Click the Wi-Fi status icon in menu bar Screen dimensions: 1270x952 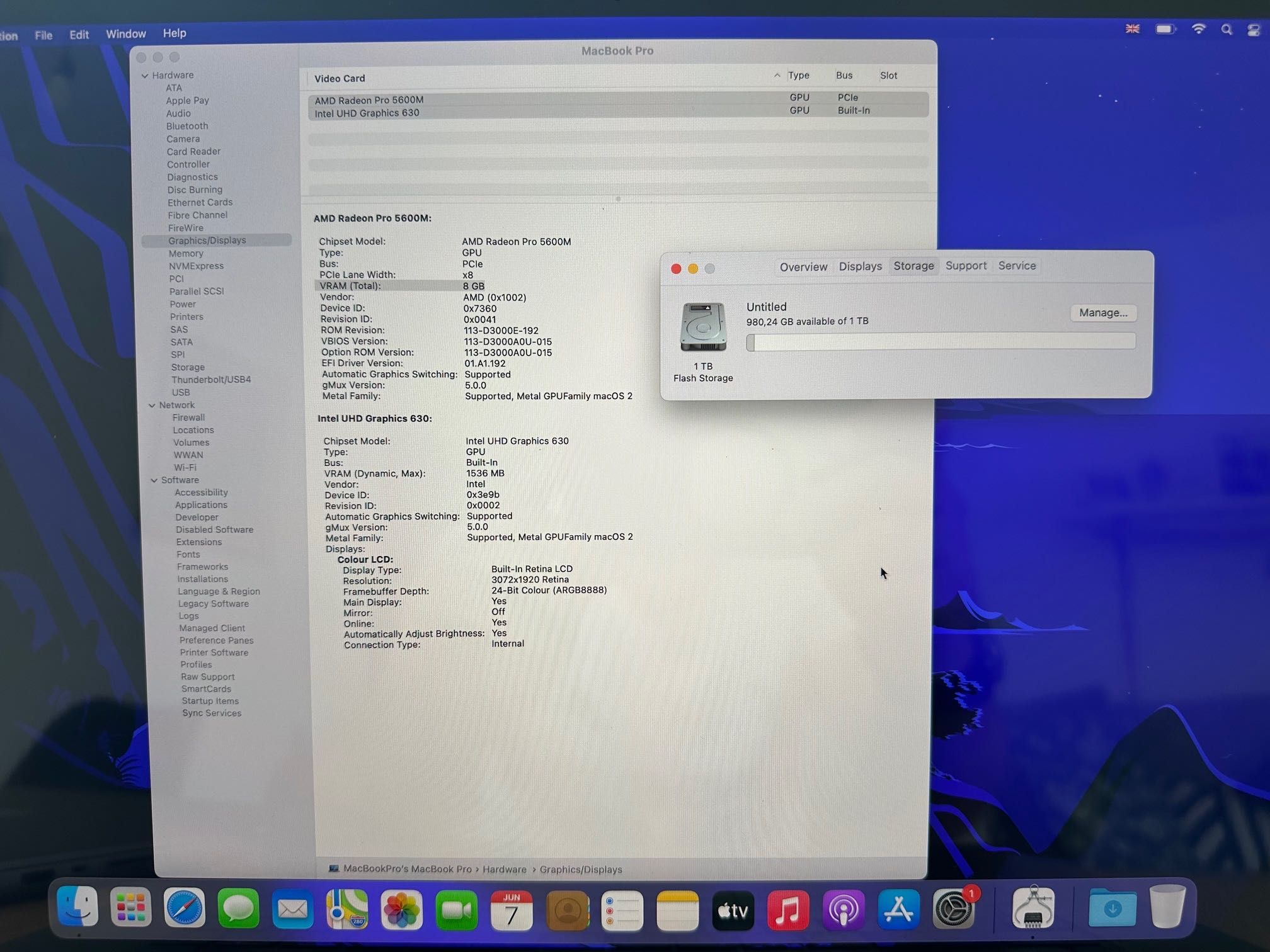pos(1198,29)
